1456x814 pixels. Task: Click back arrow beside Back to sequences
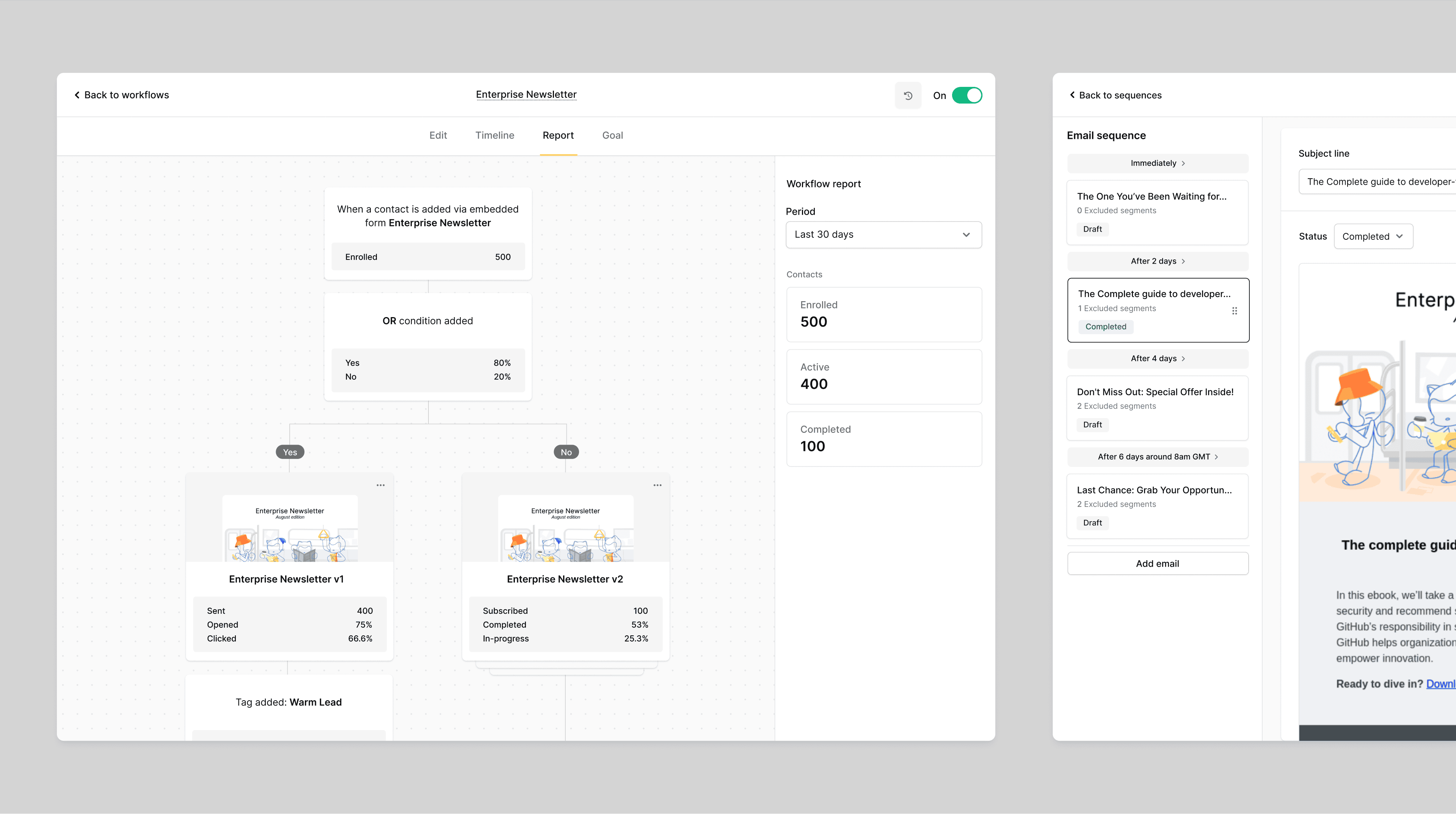click(1072, 95)
